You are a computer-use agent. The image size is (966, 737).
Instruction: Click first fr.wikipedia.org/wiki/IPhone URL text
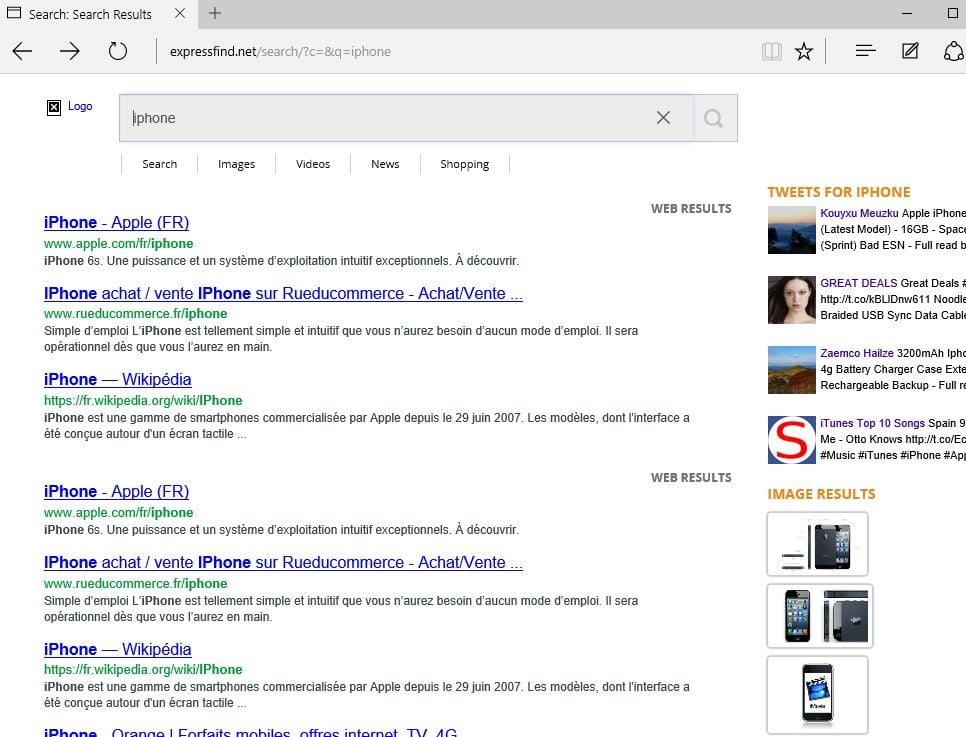143,401
